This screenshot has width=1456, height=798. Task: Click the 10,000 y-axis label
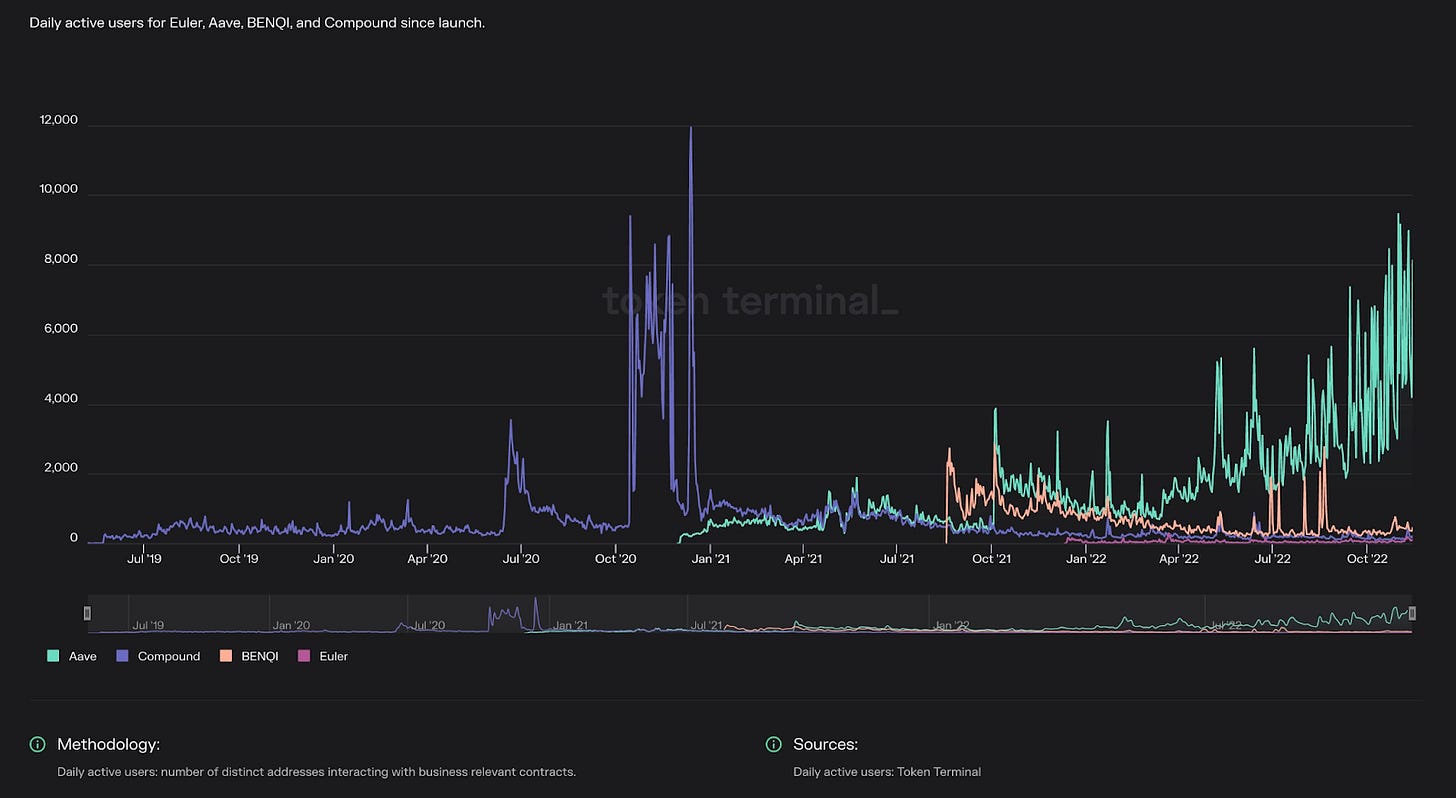coord(58,190)
